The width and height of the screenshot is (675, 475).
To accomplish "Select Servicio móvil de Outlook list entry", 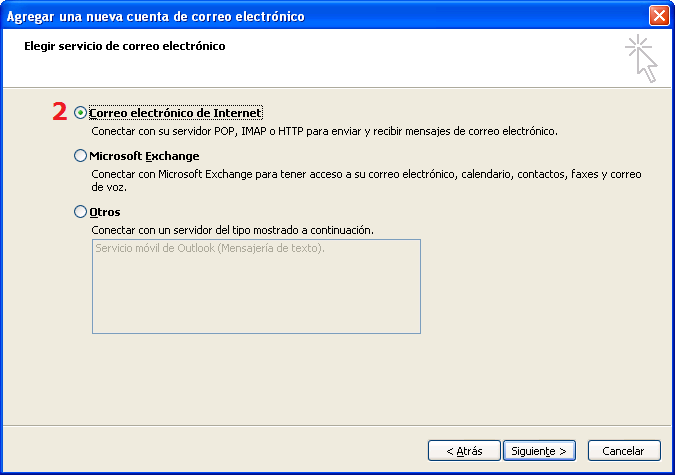I will (x=209, y=249).
